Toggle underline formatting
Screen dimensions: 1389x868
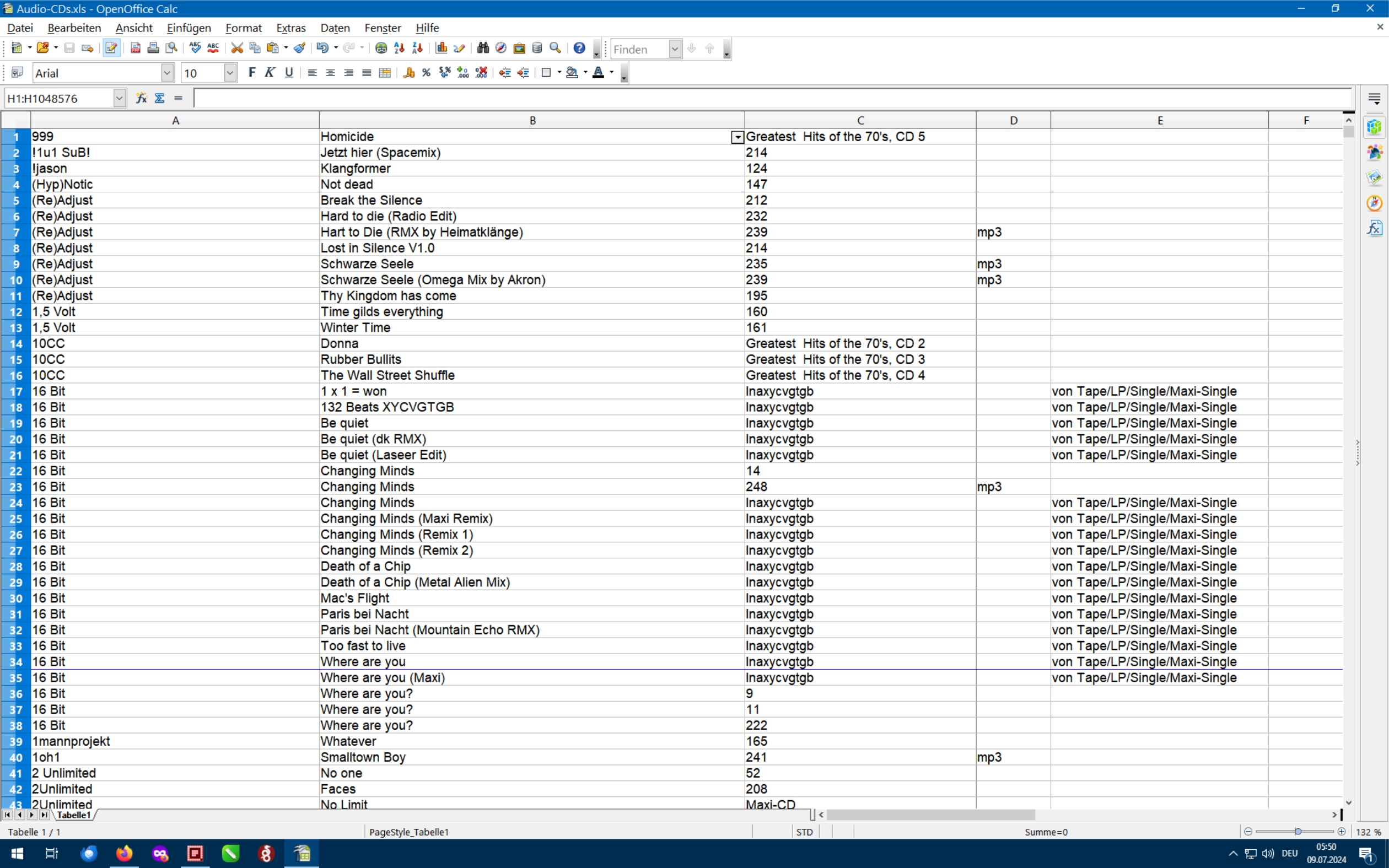289,73
